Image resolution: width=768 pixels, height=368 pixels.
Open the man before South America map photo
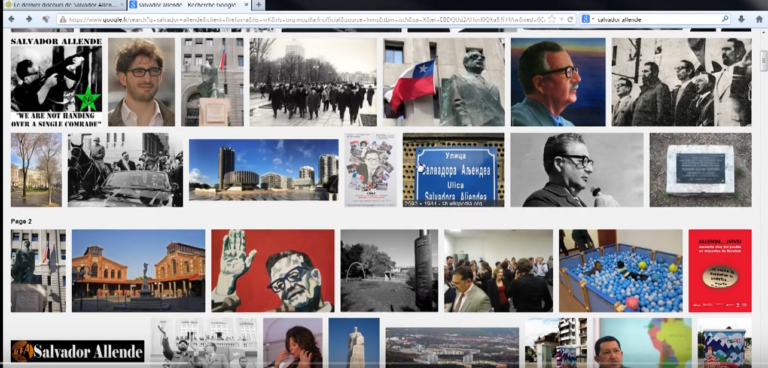click(643, 343)
